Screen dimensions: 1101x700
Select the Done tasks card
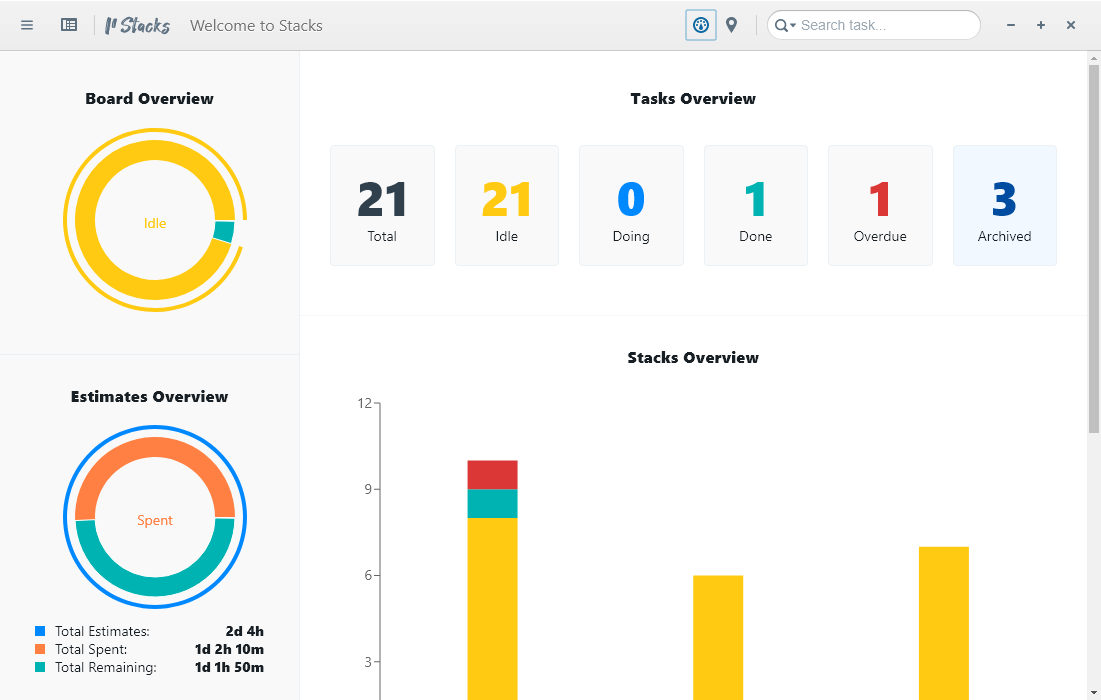(x=756, y=206)
